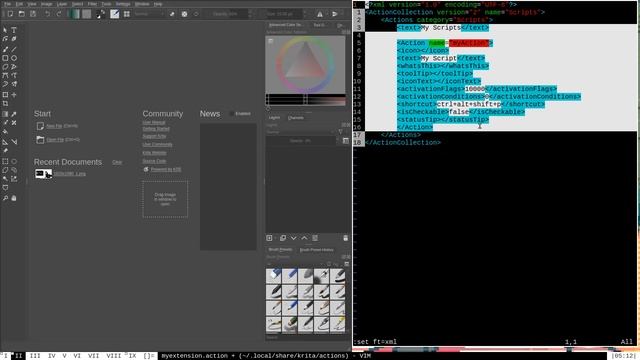Select the Gradient tool
Image resolution: width=640 pixels, height=360 pixels.
[x=5, y=114]
